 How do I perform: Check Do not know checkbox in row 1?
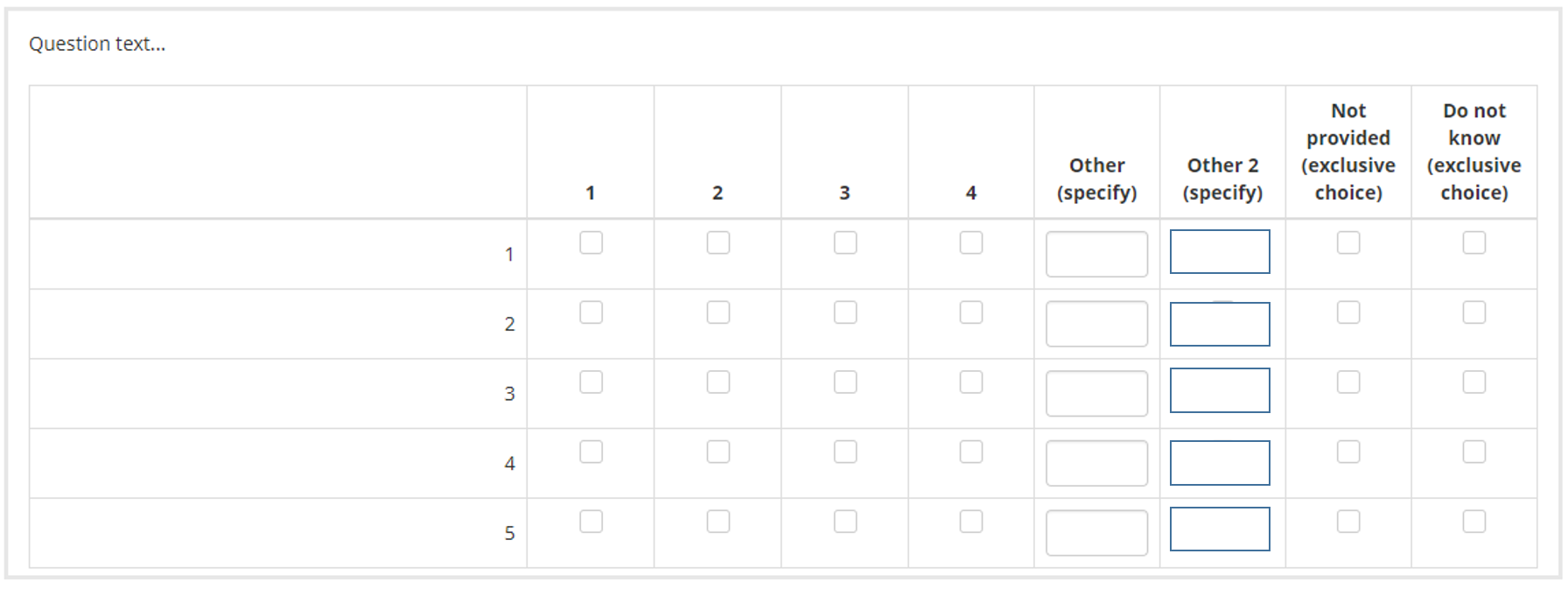(x=1474, y=242)
